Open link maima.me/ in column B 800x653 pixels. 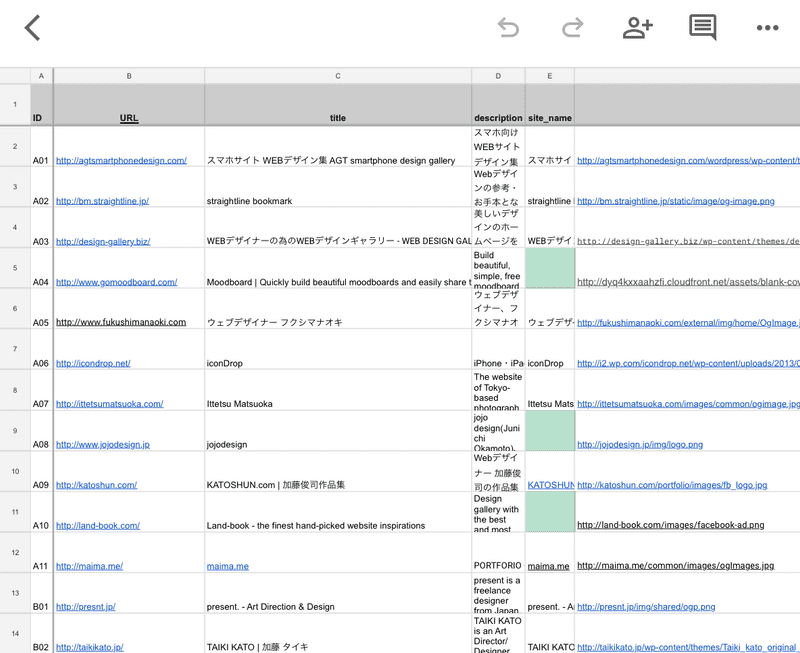89,566
